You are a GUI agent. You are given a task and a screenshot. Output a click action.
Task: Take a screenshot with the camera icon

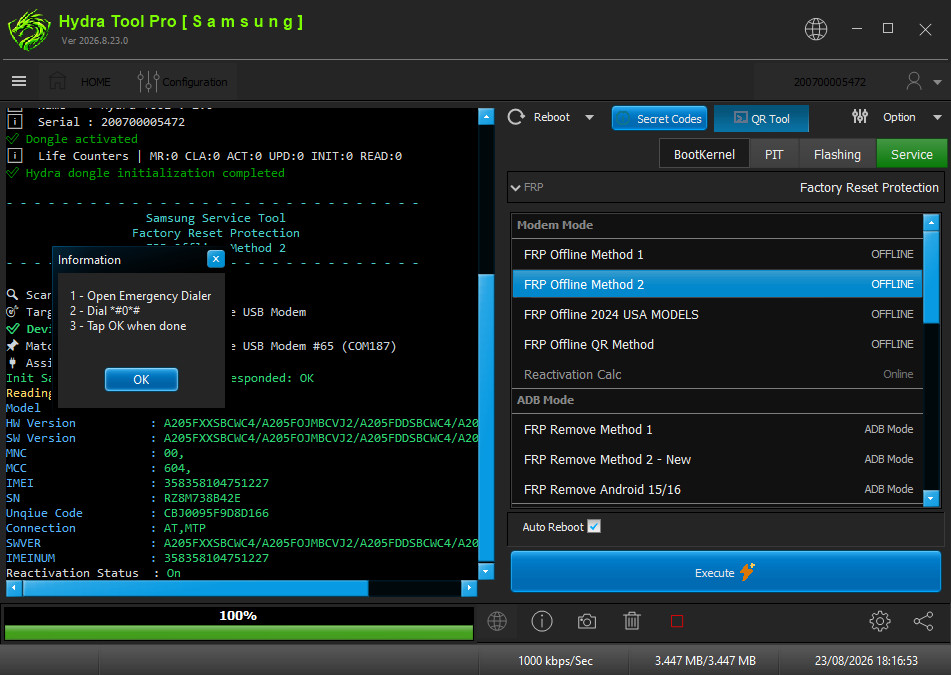click(586, 621)
